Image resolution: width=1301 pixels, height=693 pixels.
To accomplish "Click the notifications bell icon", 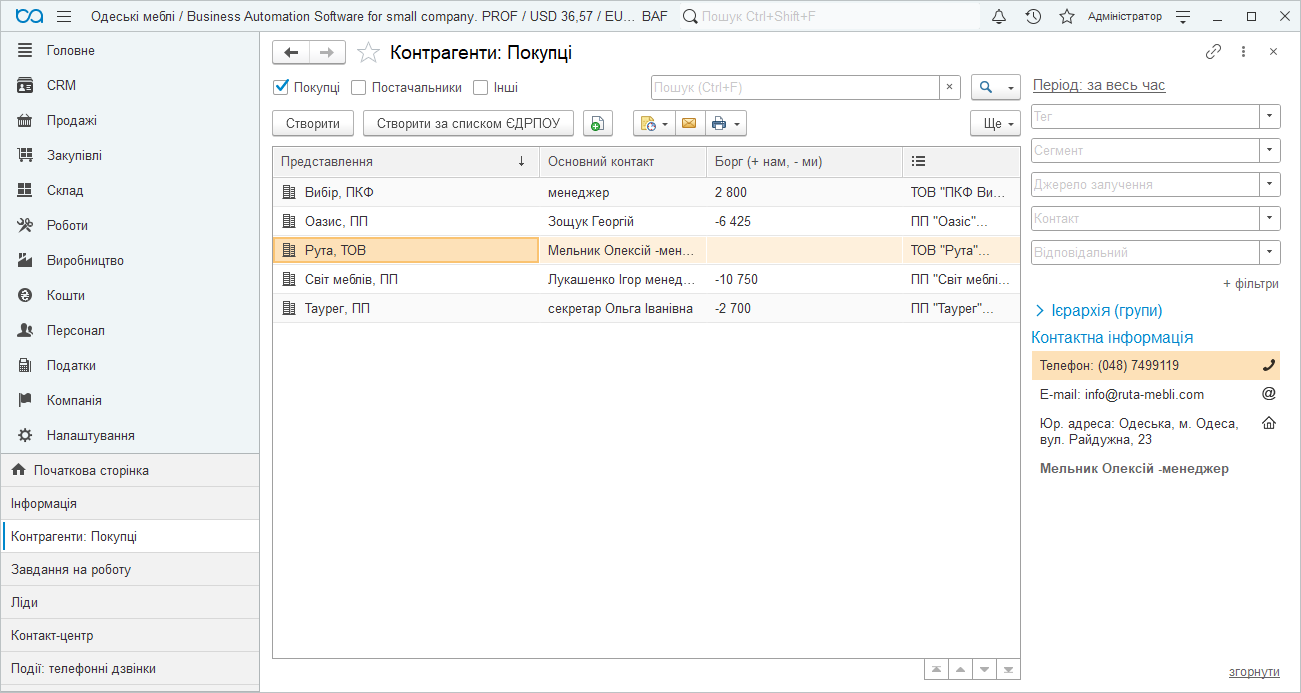I will tap(999, 17).
